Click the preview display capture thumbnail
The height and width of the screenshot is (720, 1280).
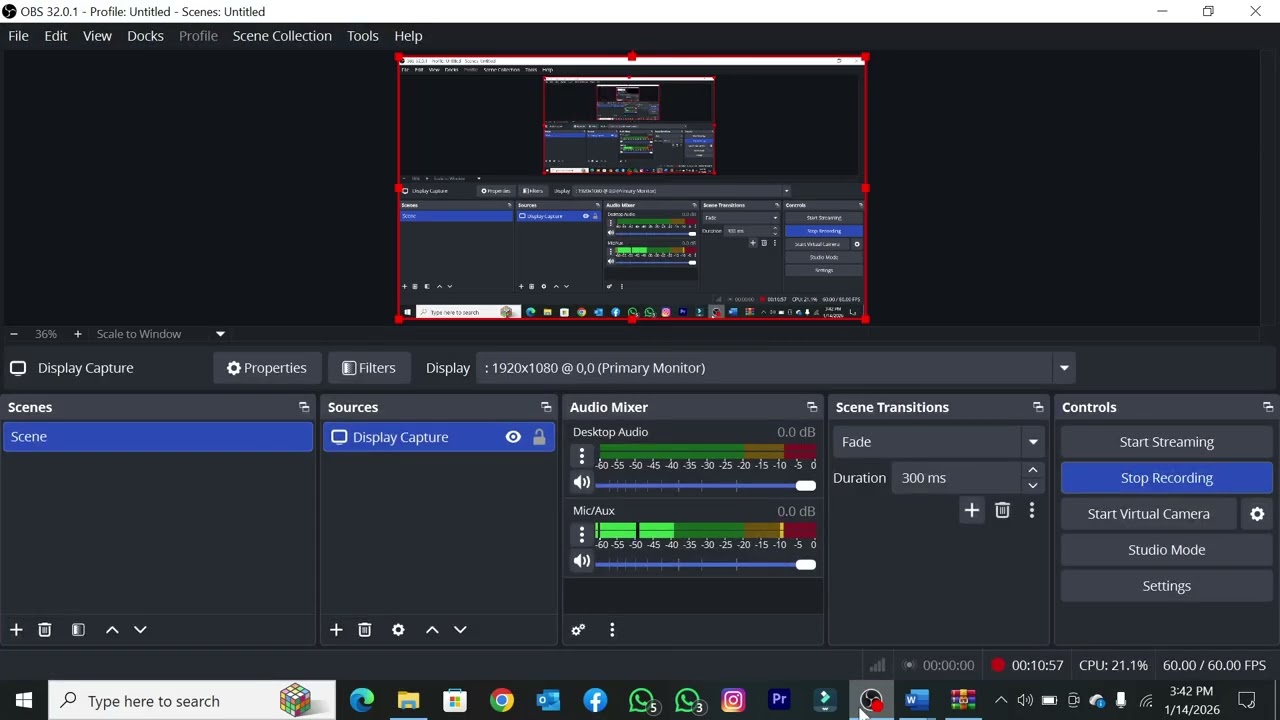pos(632,189)
